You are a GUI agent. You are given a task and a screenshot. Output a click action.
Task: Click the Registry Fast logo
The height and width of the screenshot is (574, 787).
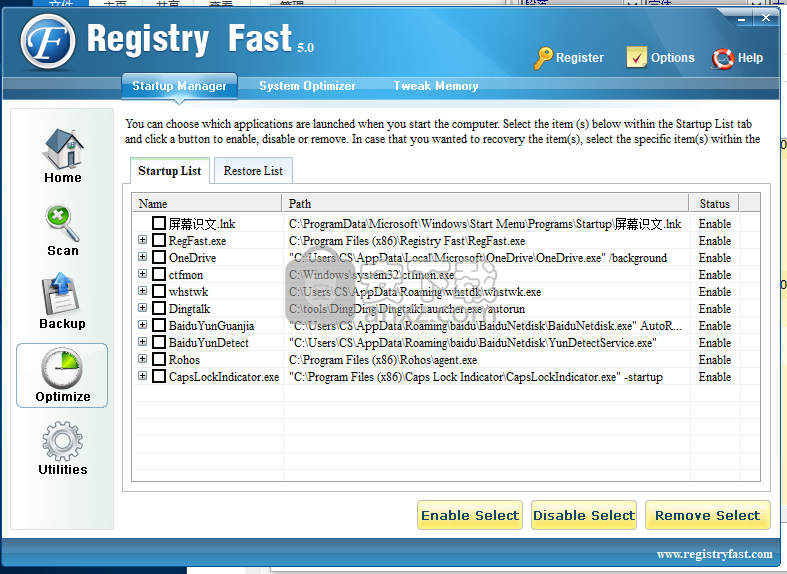[x=48, y=42]
